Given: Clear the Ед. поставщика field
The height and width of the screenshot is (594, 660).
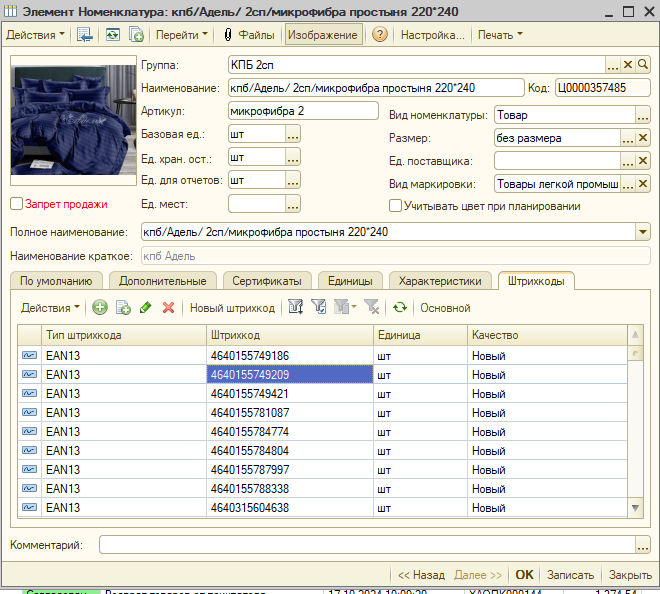Looking at the screenshot, I should (643, 161).
